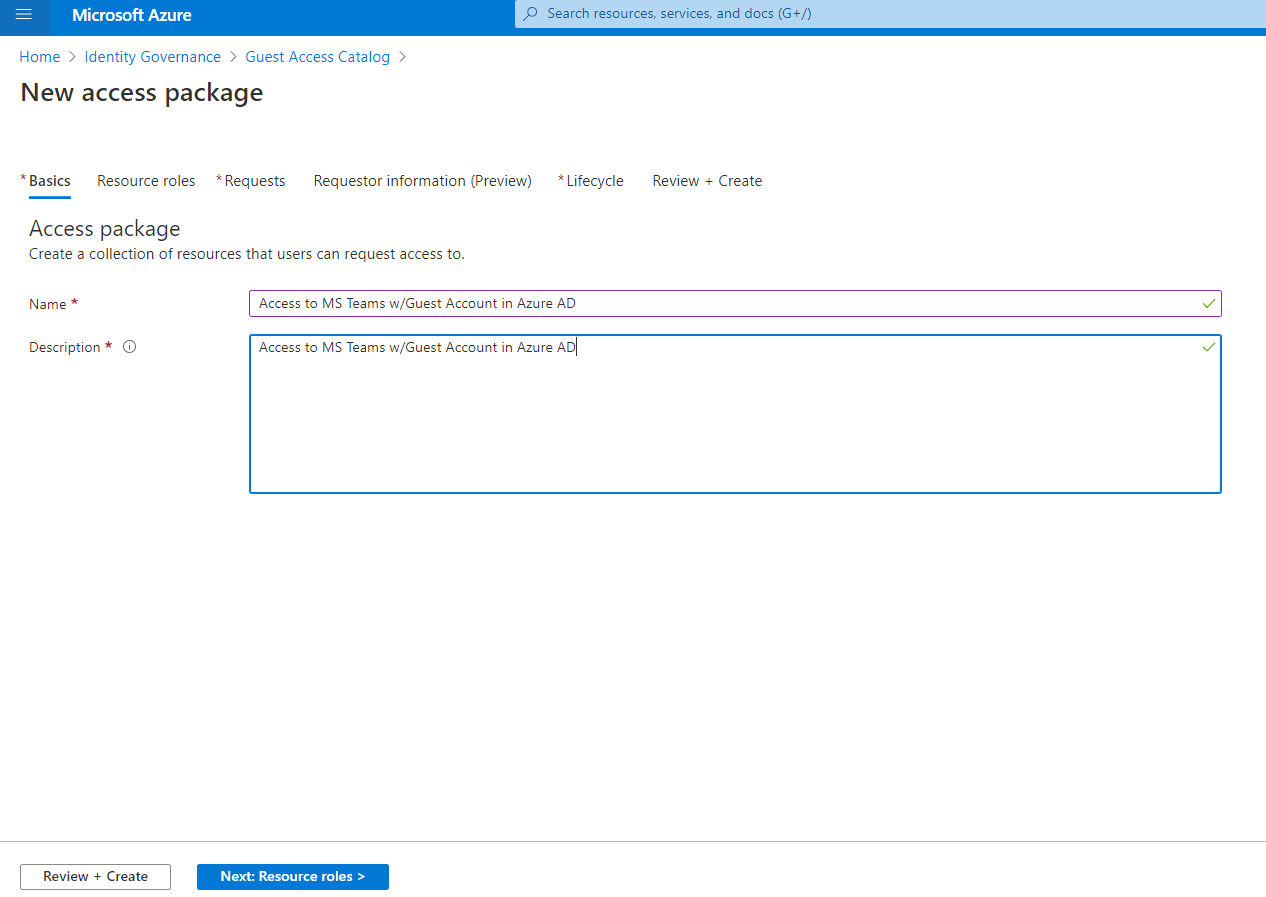Screen dimensions: 1266x897
Task: Open the Identity Governance breadcrumb
Action: (153, 57)
